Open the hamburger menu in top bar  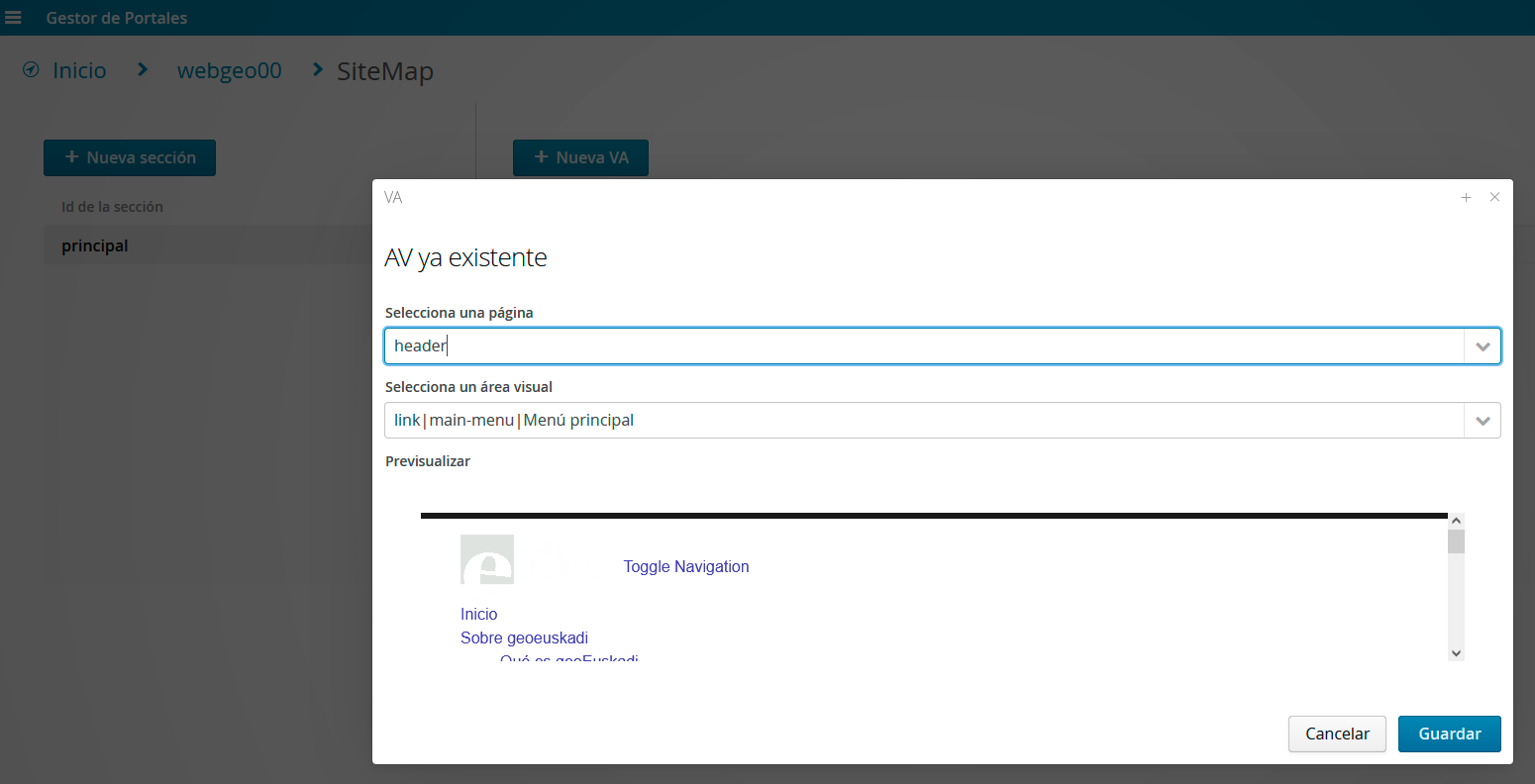[14, 18]
